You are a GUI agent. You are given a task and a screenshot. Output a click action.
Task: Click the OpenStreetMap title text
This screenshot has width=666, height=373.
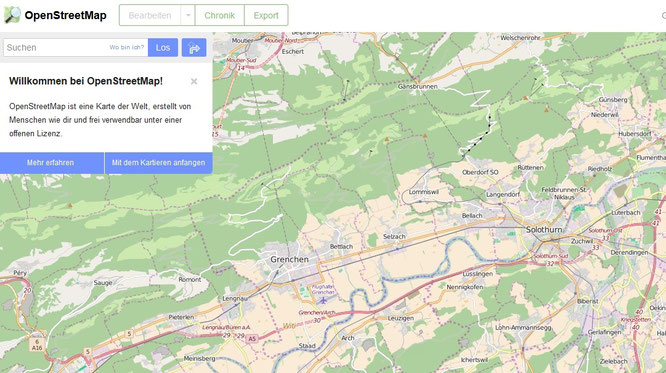point(65,15)
